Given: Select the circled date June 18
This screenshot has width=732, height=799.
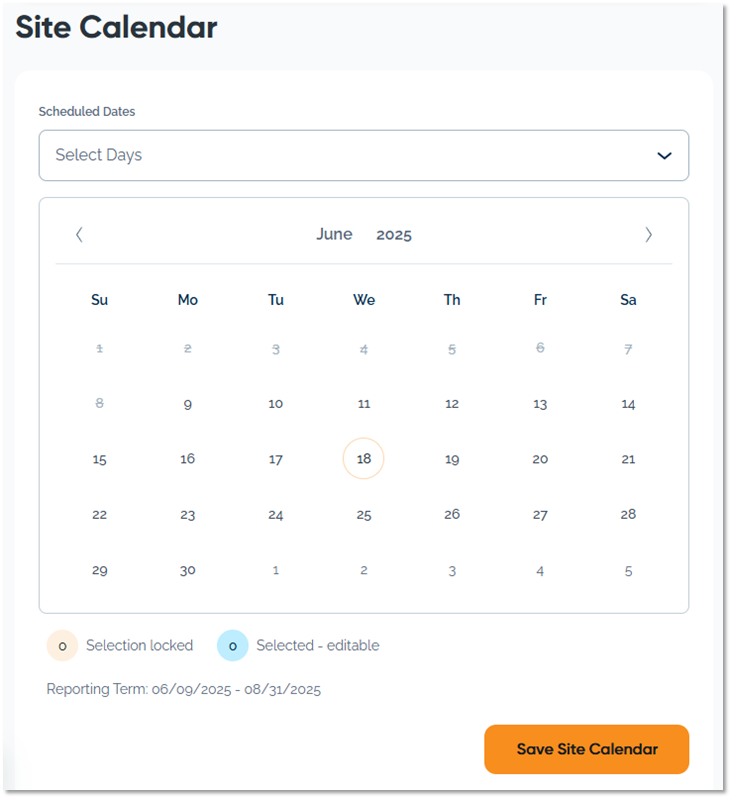Looking at the screenshot, I should tap(364, 459).
